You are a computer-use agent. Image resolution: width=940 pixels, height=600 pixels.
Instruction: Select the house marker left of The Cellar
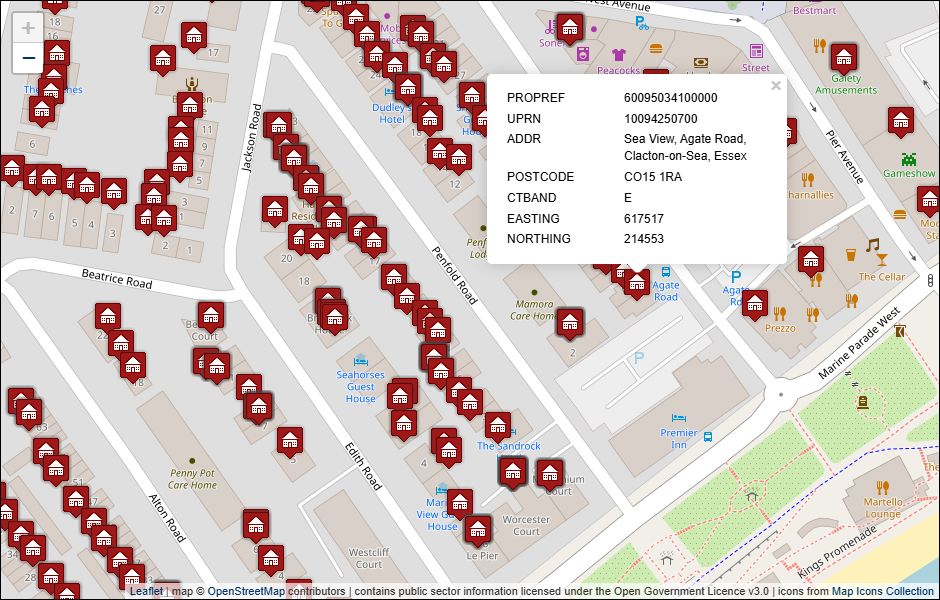(x=811, y=259)
